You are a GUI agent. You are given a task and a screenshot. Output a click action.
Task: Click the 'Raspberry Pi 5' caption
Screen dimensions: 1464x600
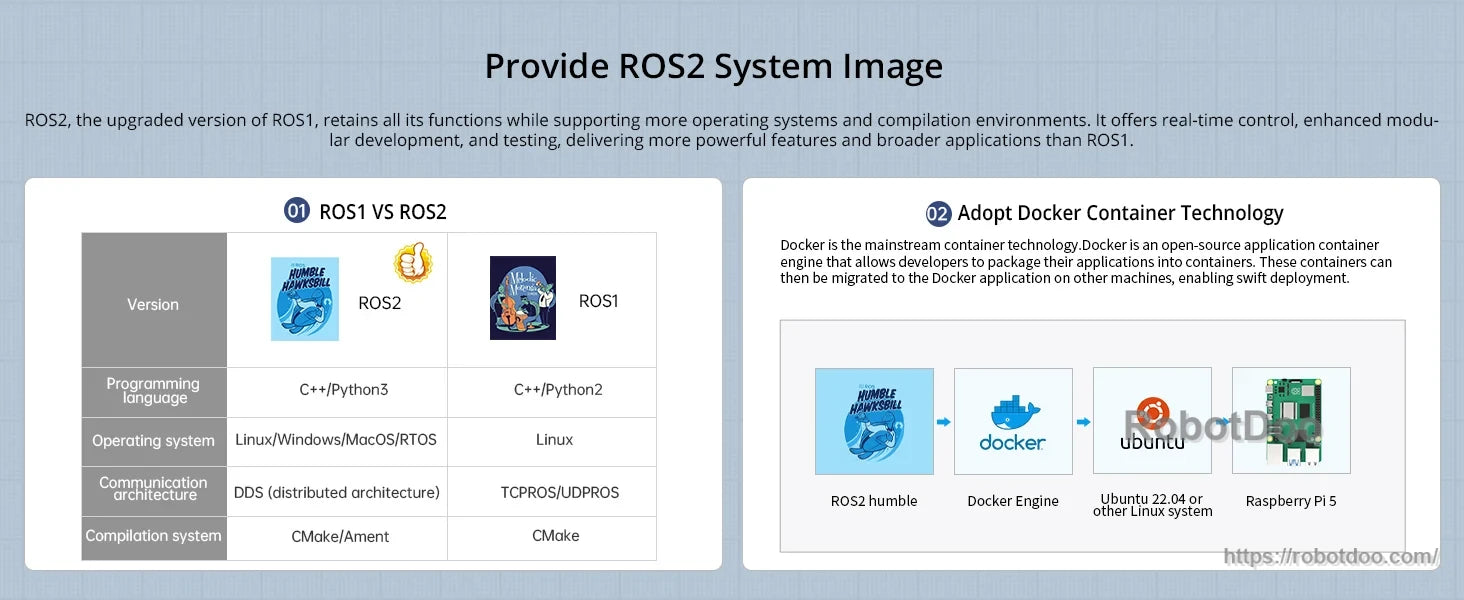coord(1291,501)
